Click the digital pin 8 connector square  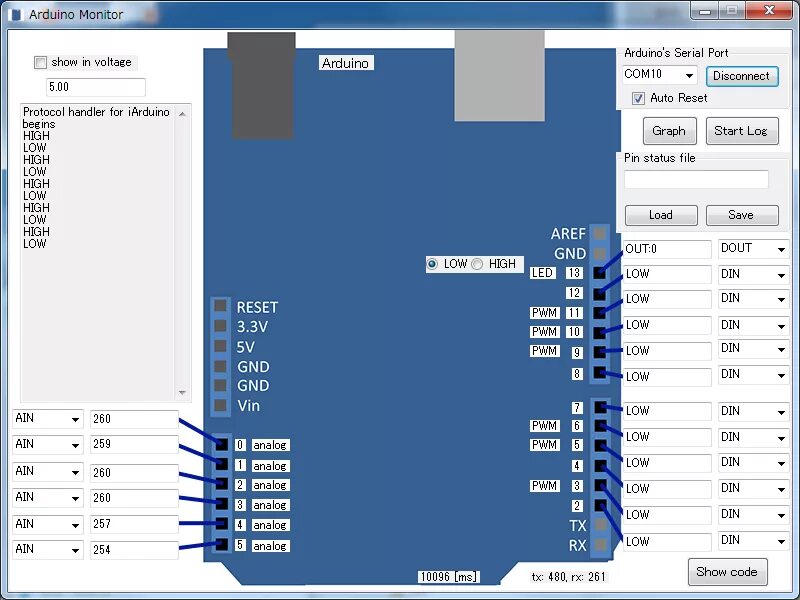(x=599, y=372)
